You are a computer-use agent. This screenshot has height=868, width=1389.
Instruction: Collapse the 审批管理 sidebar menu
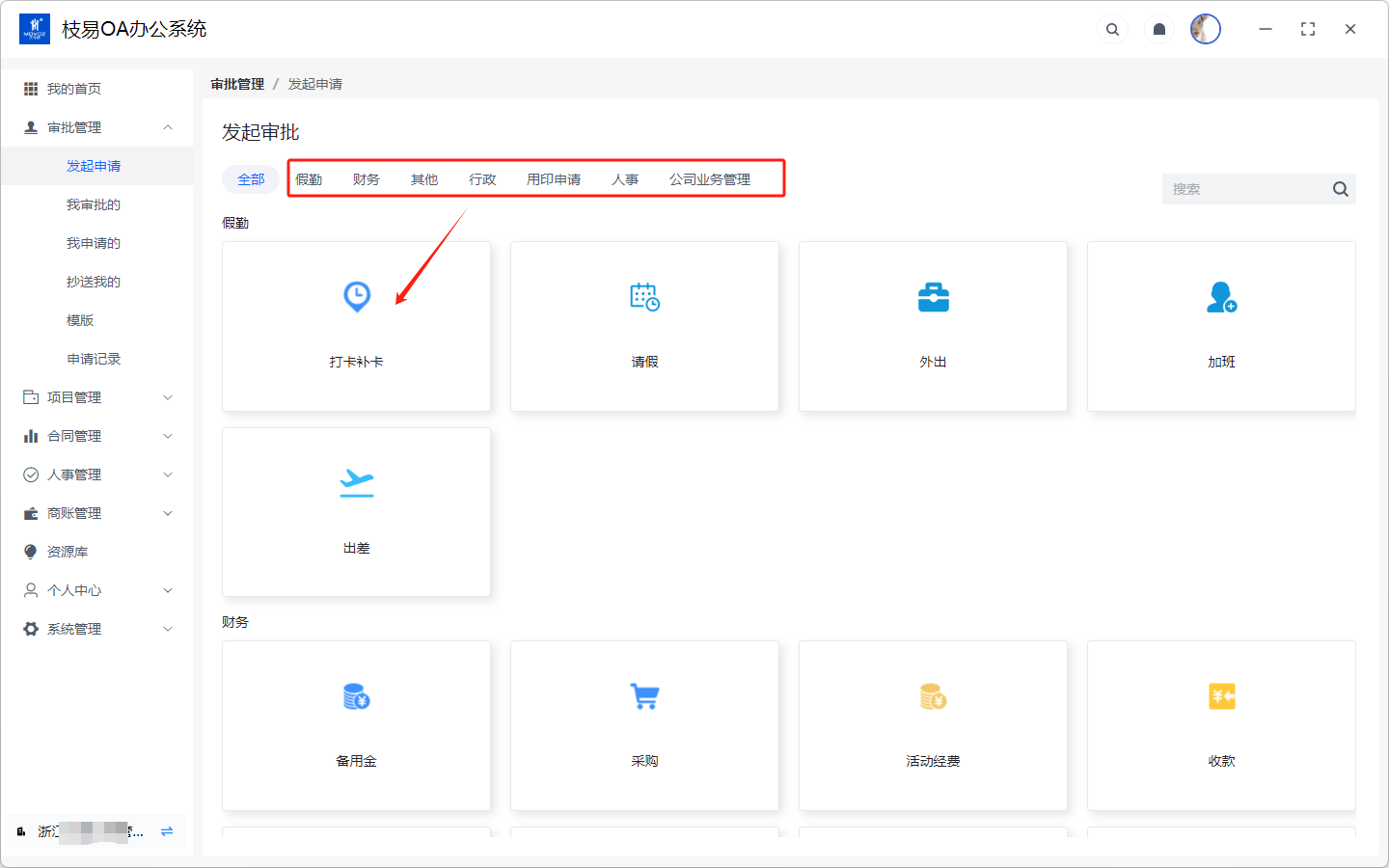click(x=168, y=127)
